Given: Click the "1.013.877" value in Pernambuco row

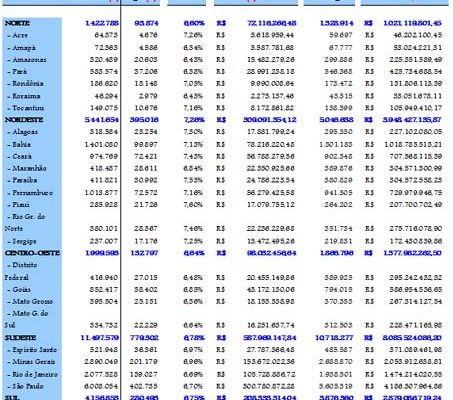Looking at the screenshot, I should 101,193.
